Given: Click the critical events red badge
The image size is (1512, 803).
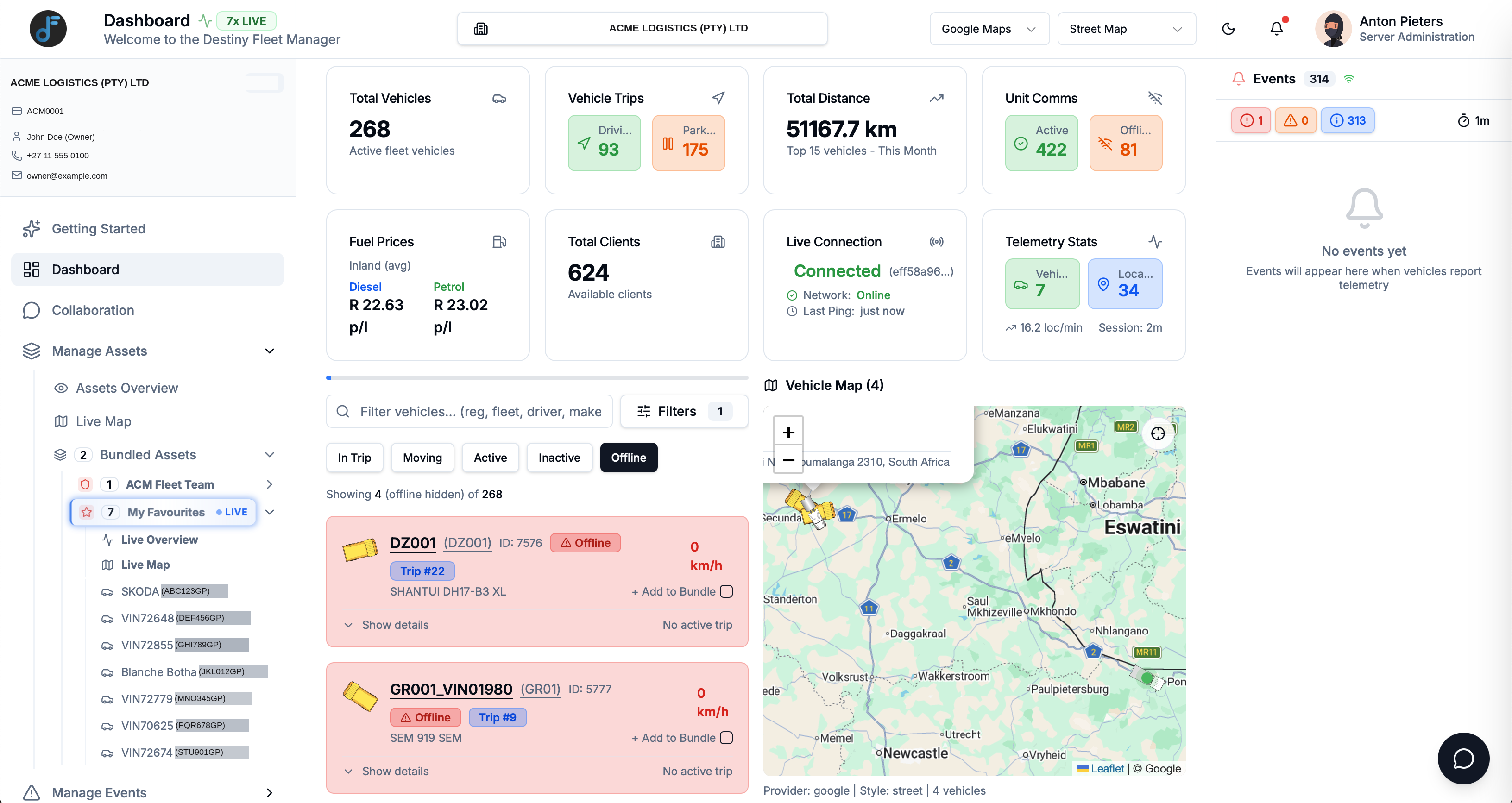Looking at the screenshot, I should (x=1251, y=120).
